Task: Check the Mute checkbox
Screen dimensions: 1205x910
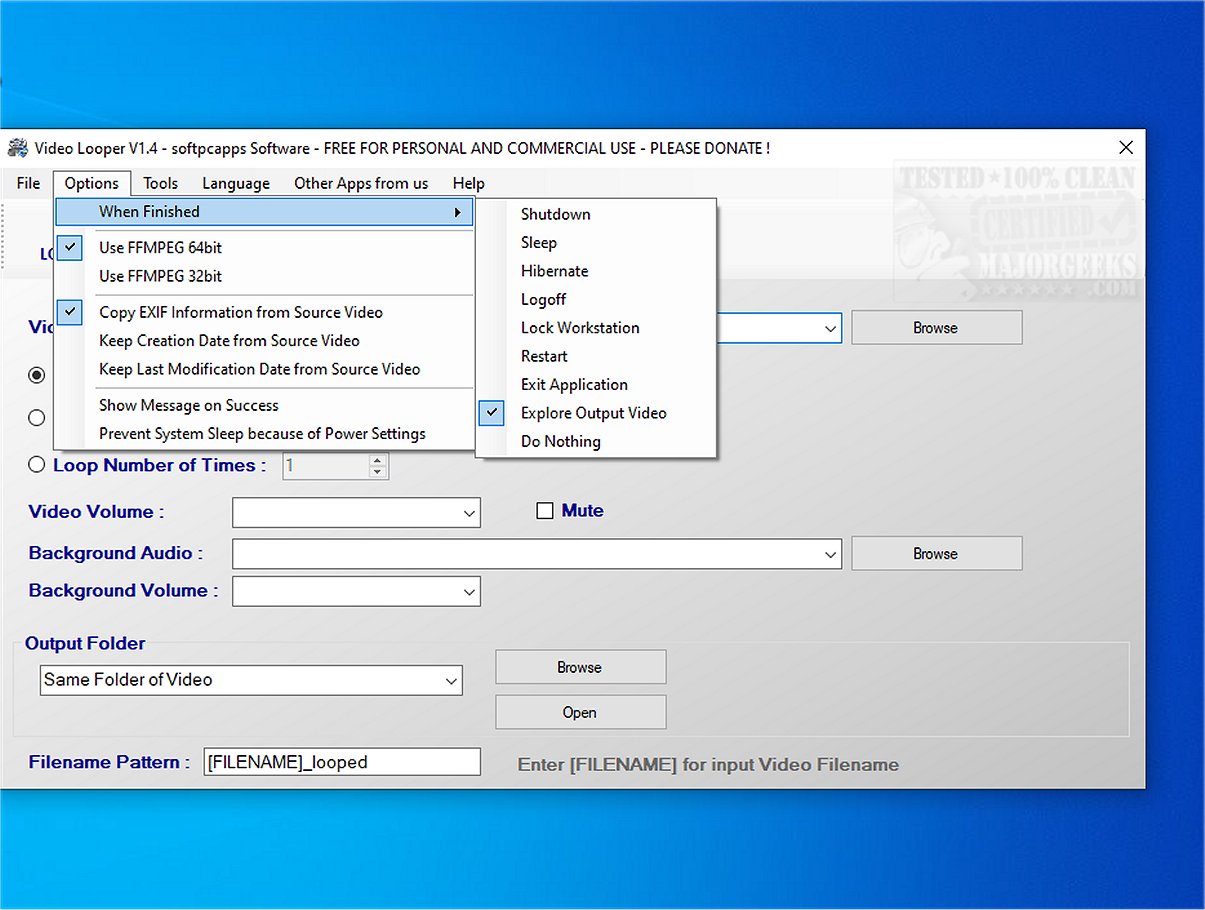Action: 545,511
